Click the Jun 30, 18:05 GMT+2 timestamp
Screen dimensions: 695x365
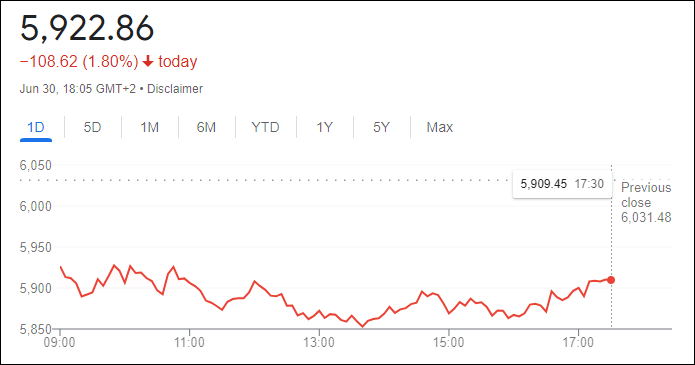point(78,89)
